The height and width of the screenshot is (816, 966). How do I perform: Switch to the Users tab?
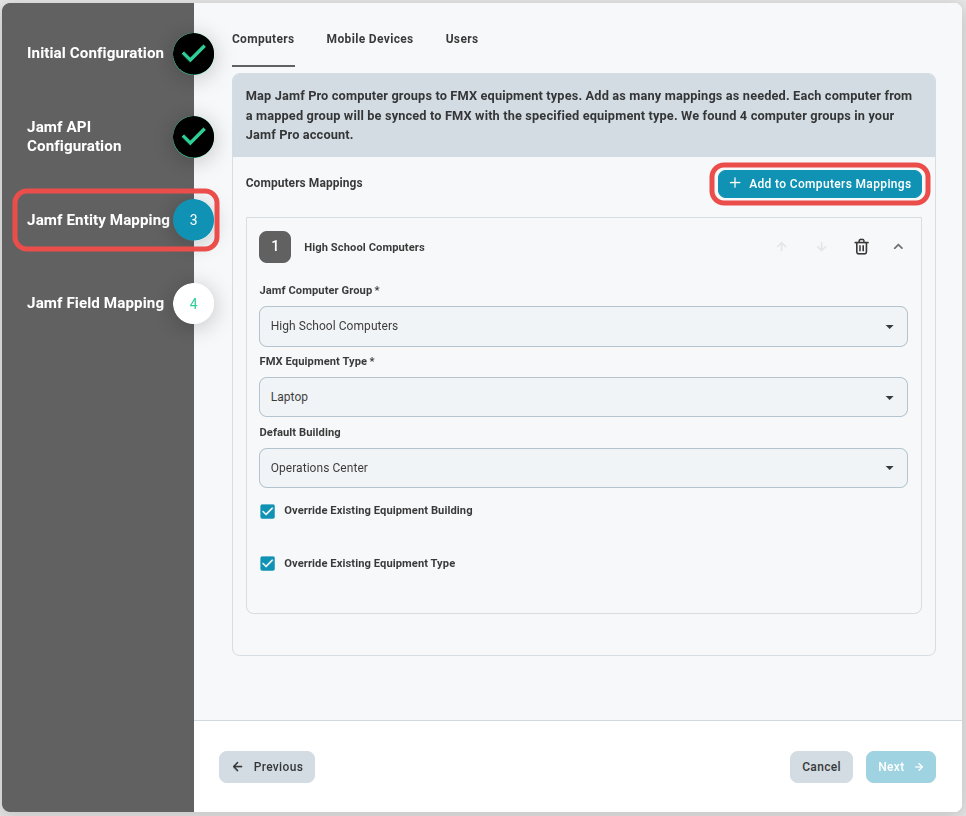(x=461, y=39)
